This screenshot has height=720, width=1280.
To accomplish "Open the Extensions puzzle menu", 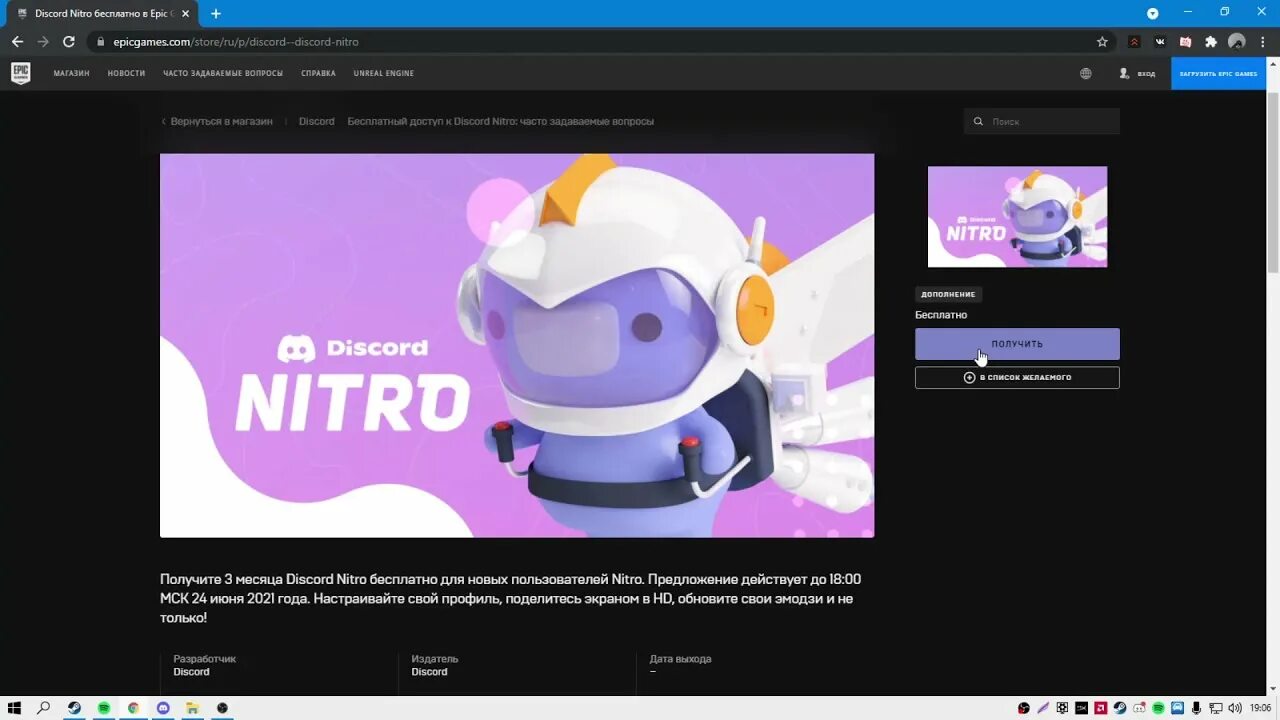I will point(1211,42).
